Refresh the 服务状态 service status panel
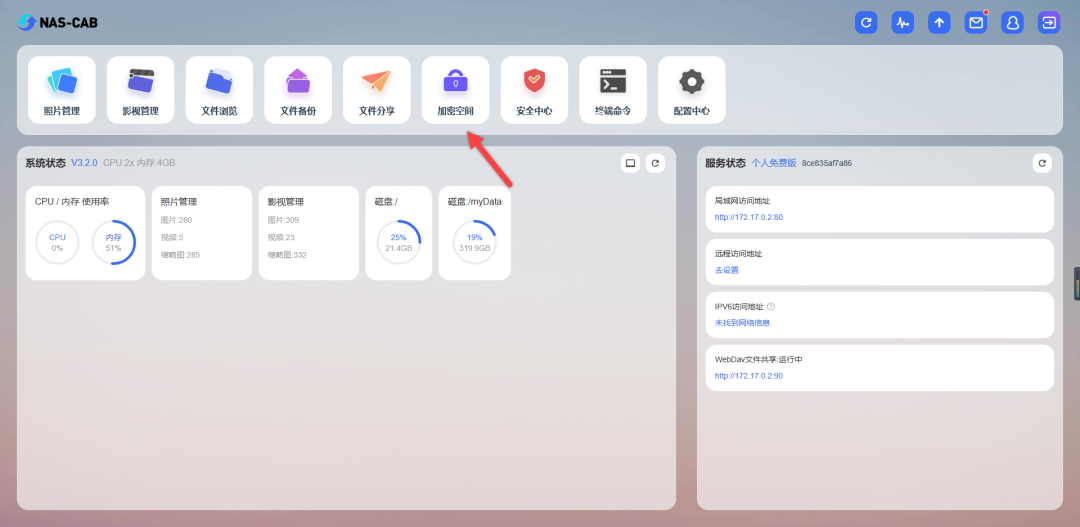The image size is (1080, 527). coord(1042,163)
